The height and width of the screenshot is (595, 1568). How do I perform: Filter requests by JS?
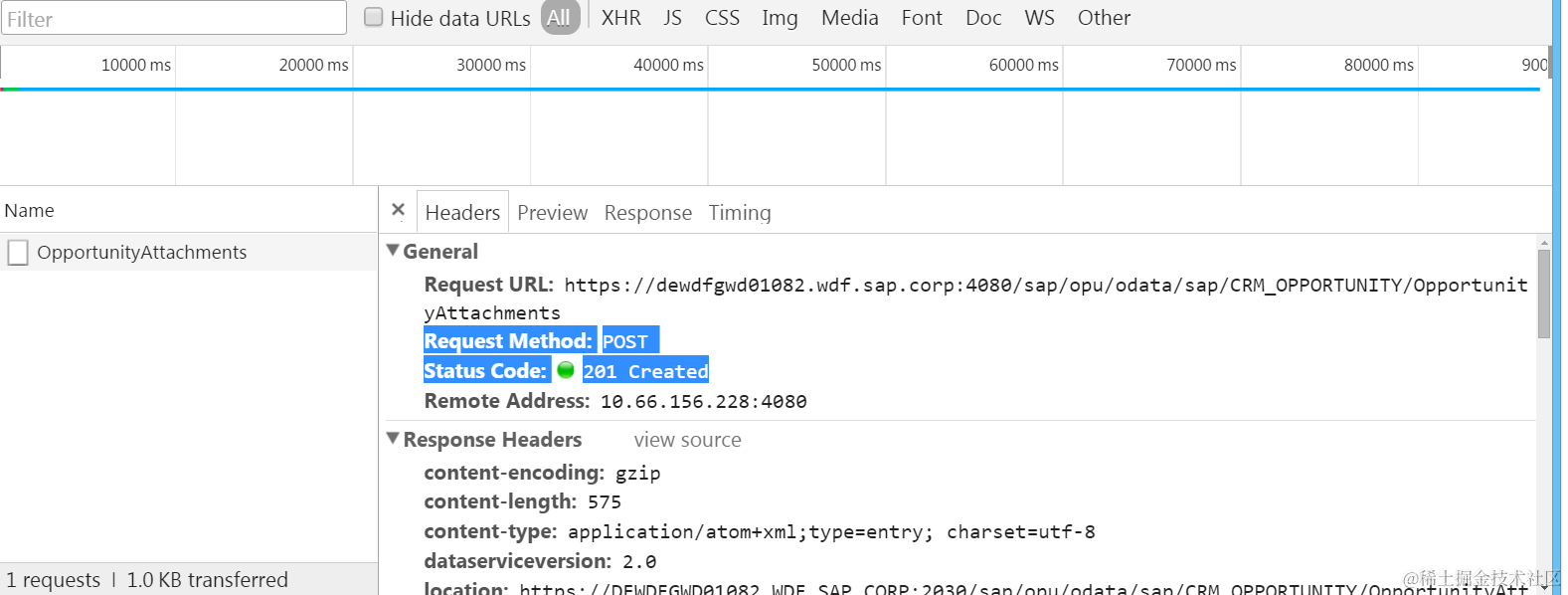(x=673, y=18)
